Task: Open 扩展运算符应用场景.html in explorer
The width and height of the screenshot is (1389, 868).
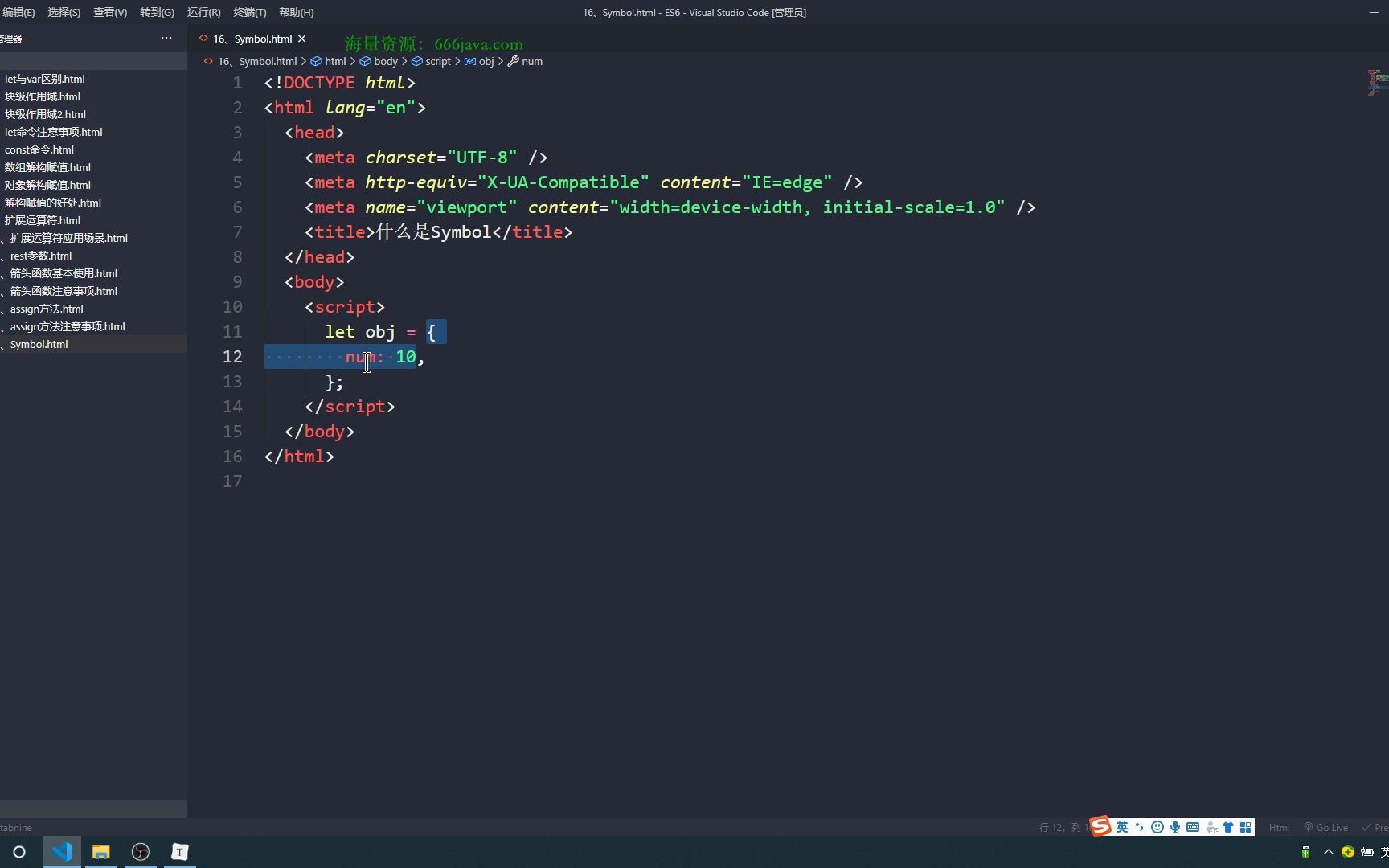Action: tap(93, 238)
